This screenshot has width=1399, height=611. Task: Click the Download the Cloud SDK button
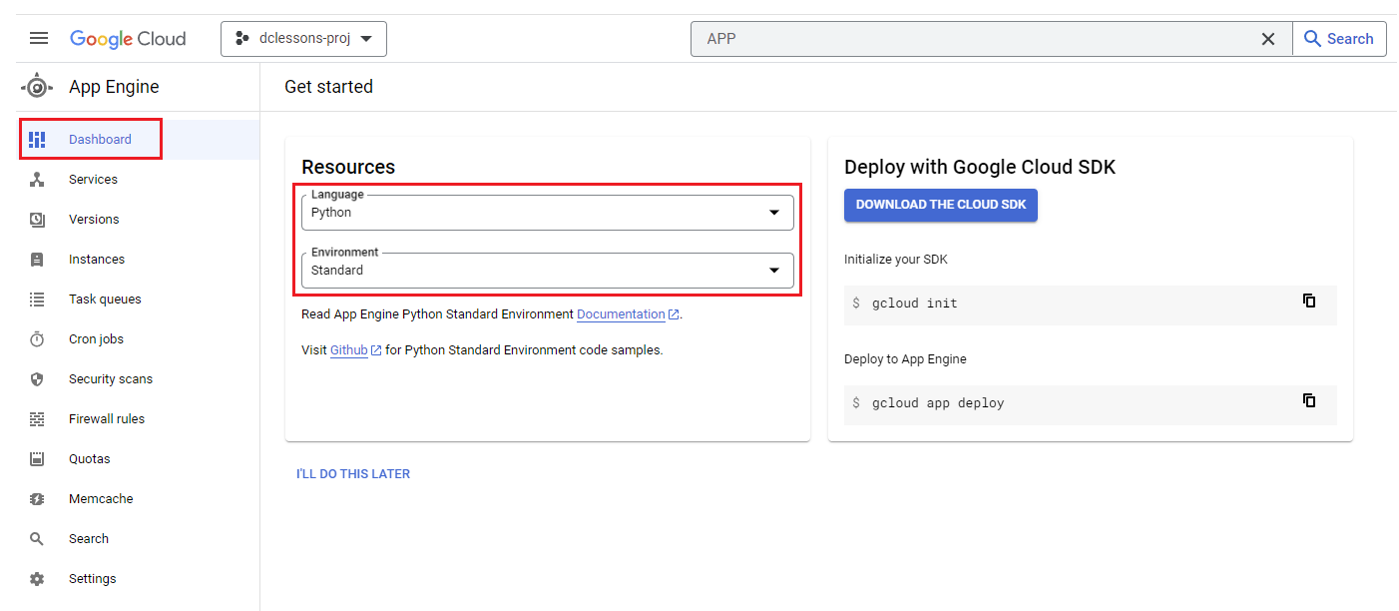941,205
